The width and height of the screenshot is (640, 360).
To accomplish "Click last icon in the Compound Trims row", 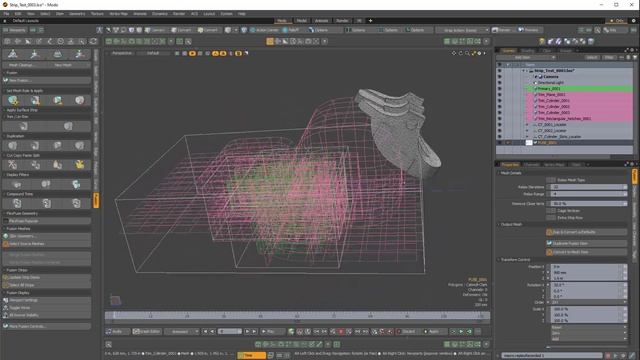I will (x=76, y=203).
